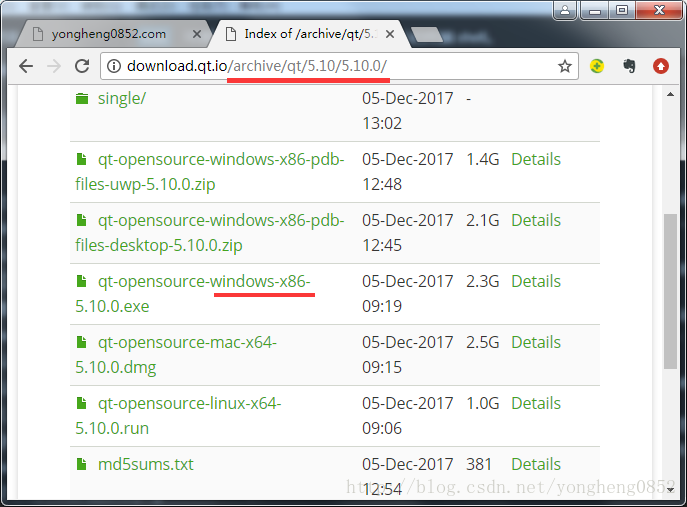The image size is (687, 507).
Task: Download qt-opensource-mac-x64-5.10.0.dmg
Action: (176, 355)
